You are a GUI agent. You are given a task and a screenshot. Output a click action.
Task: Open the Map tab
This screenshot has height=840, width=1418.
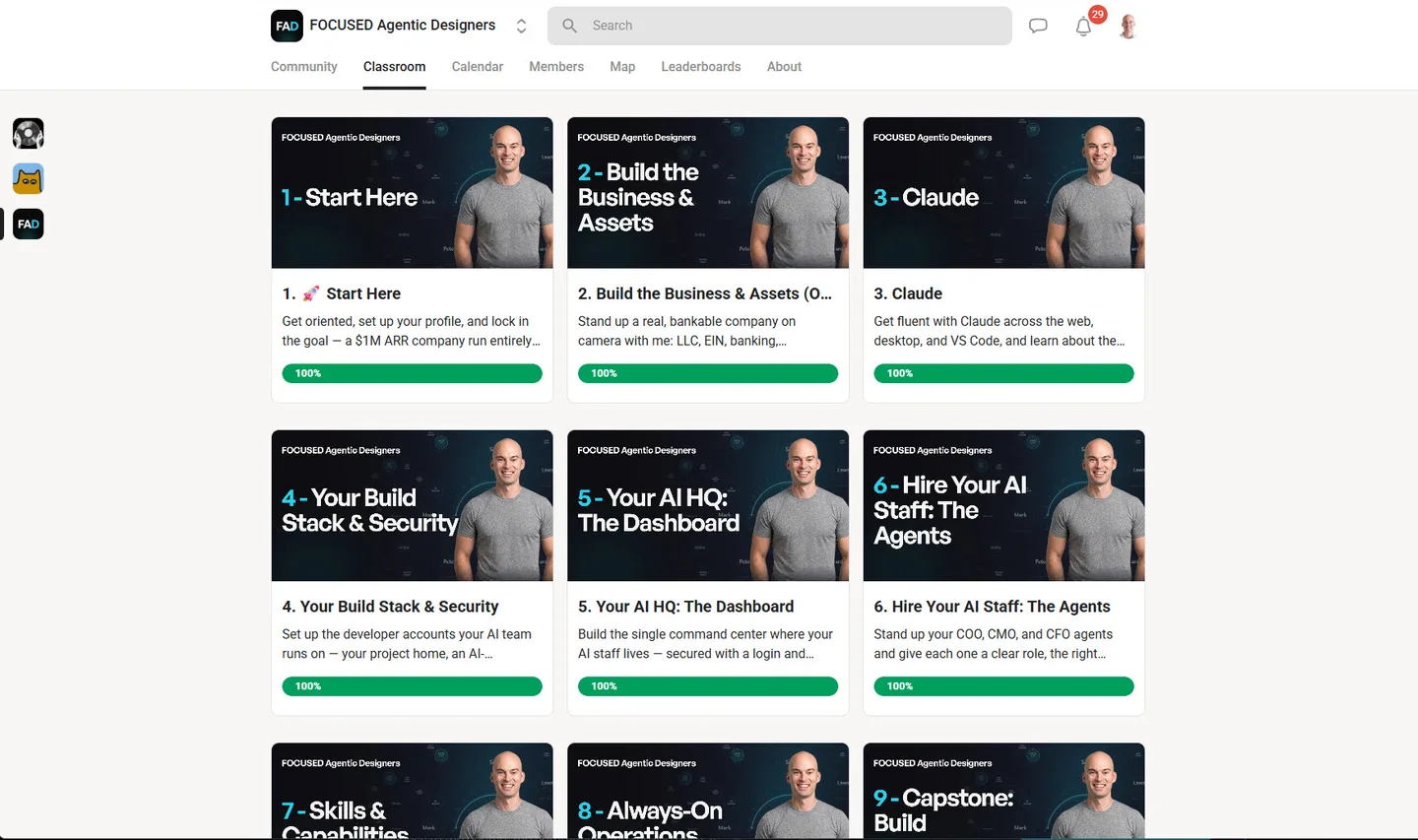point(622,67)
